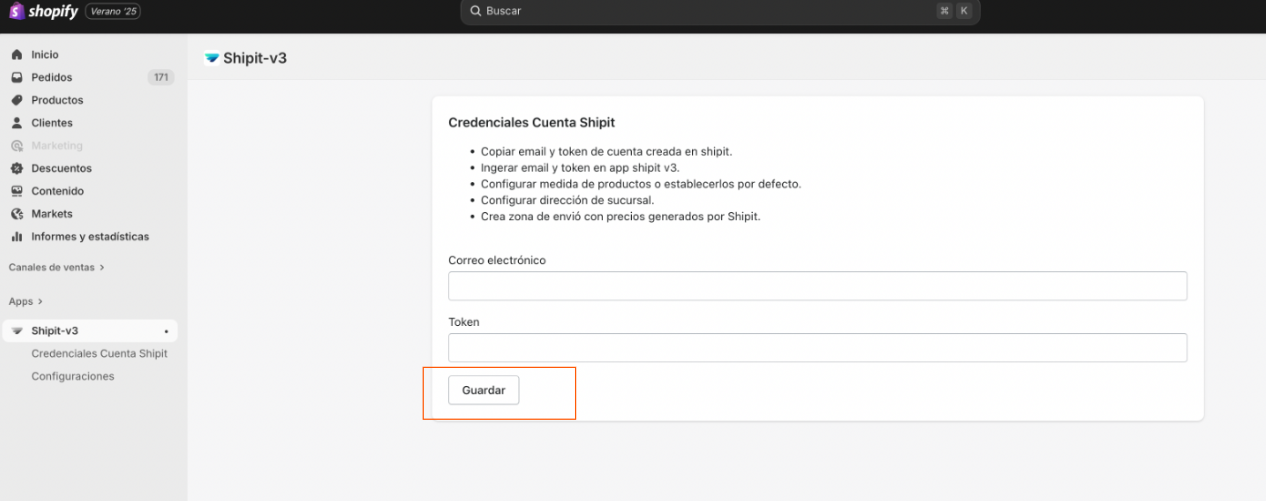Select Shipit-v3 app in the sidebar

click(x=90, y=331)
